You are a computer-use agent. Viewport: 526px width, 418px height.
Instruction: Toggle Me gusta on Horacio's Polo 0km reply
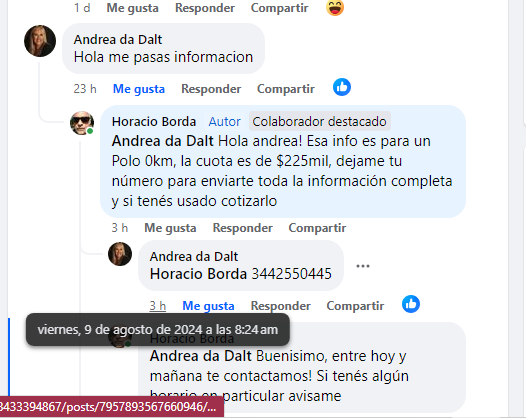click(170, 228)
